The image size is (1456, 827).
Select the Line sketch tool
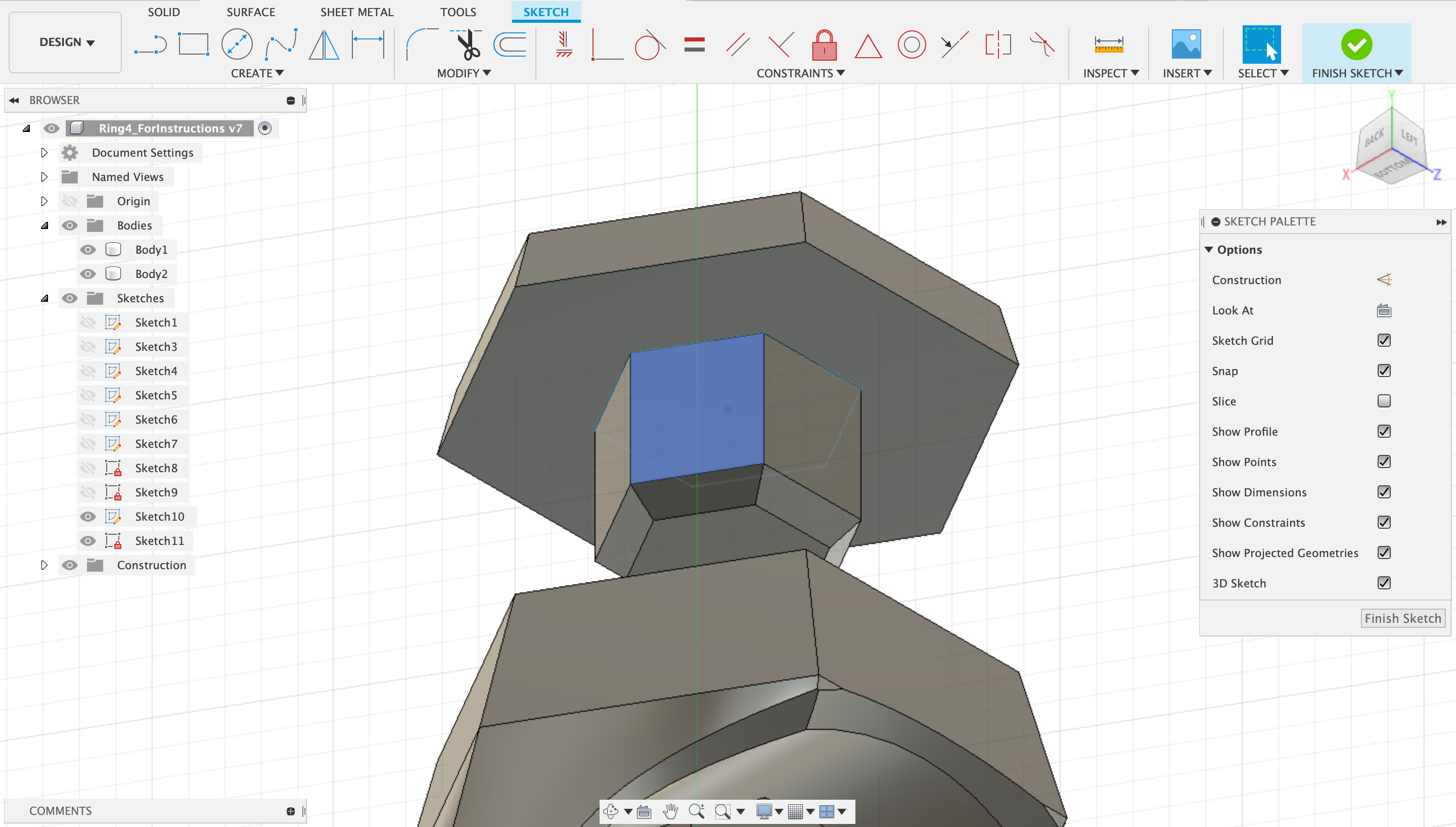[151, 44]
